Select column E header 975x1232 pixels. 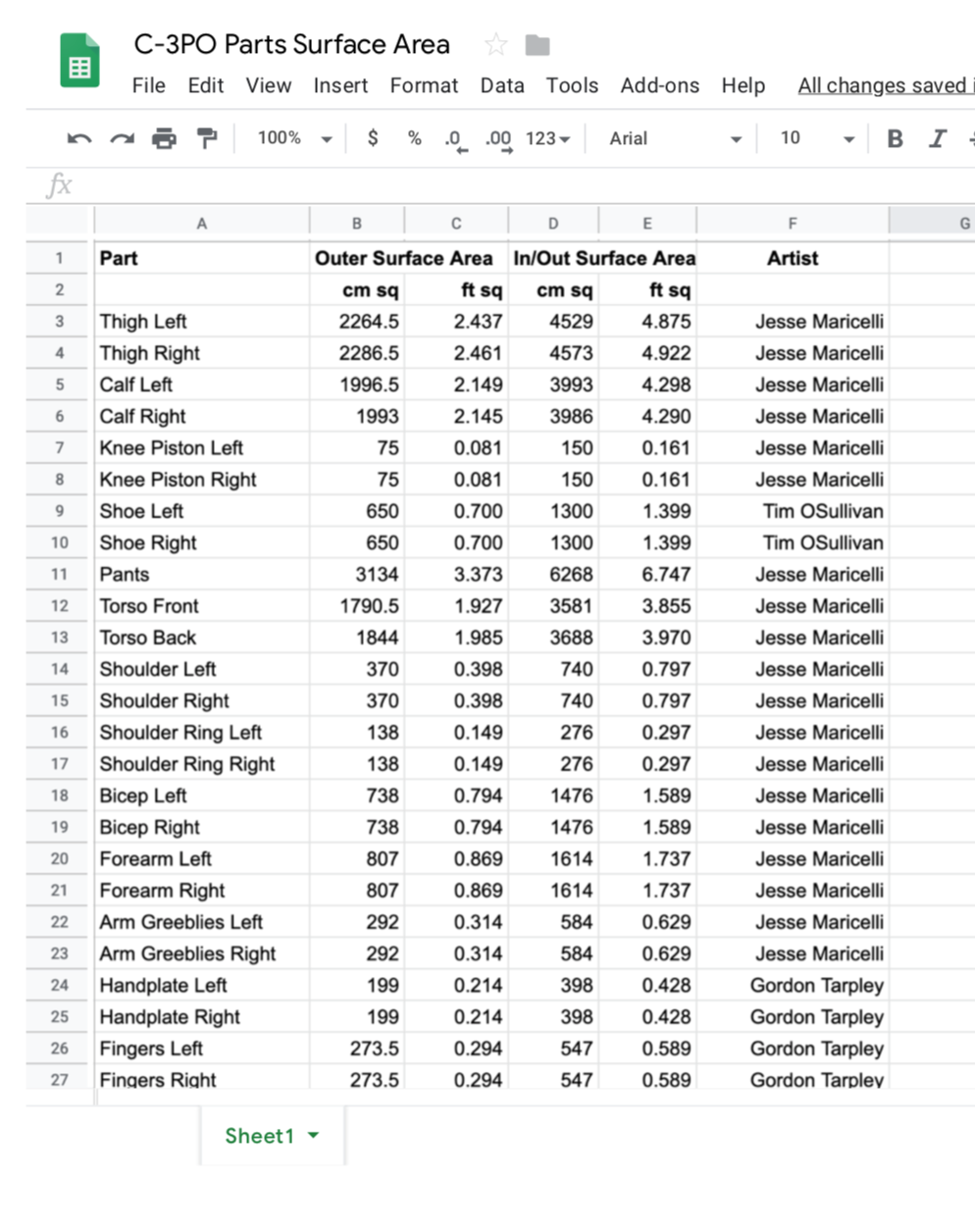coord(647,223)
